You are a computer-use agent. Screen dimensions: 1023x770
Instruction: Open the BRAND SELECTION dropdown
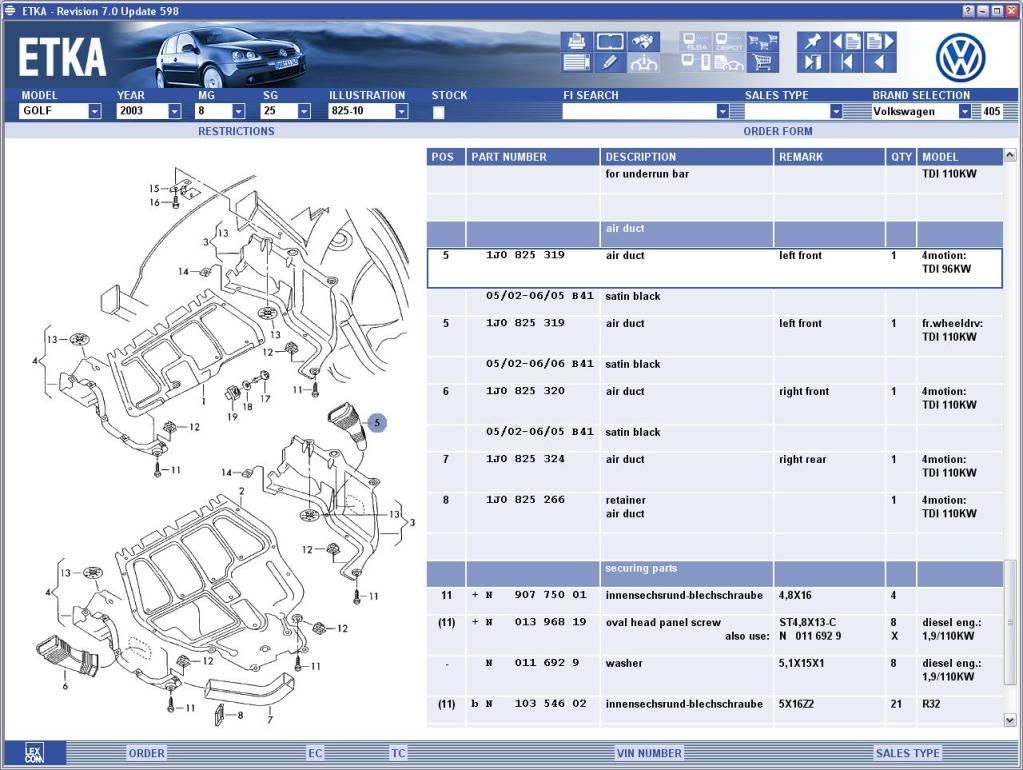pyautogui.click(x=964, y=112)
